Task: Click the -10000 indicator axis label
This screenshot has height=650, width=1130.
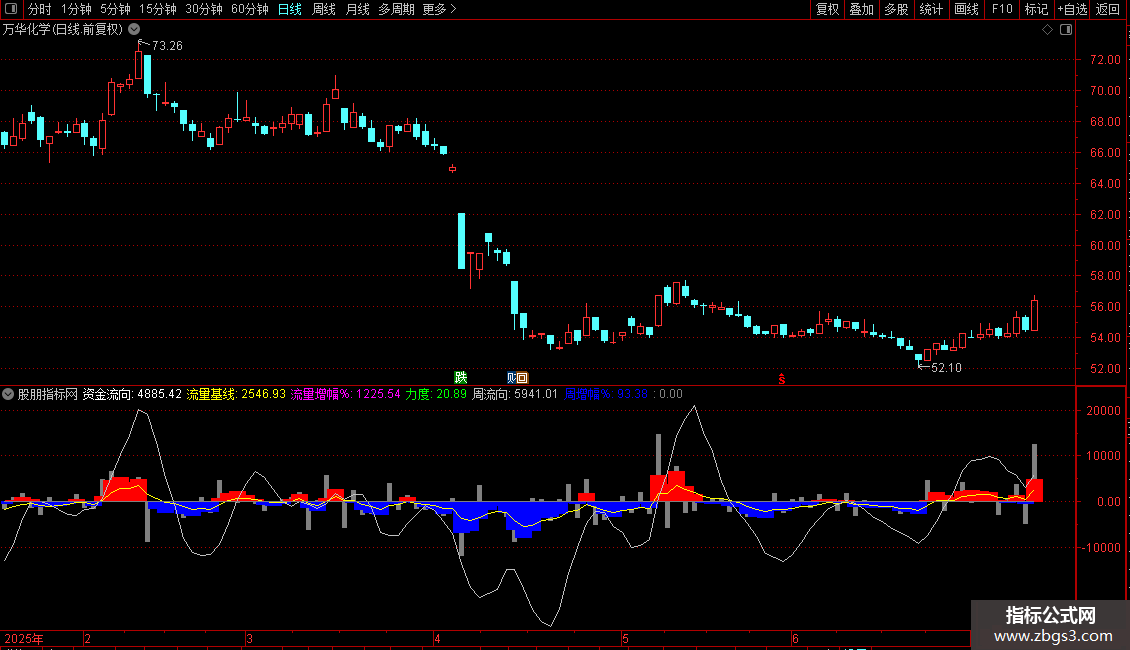Action: pos(1101,548)
